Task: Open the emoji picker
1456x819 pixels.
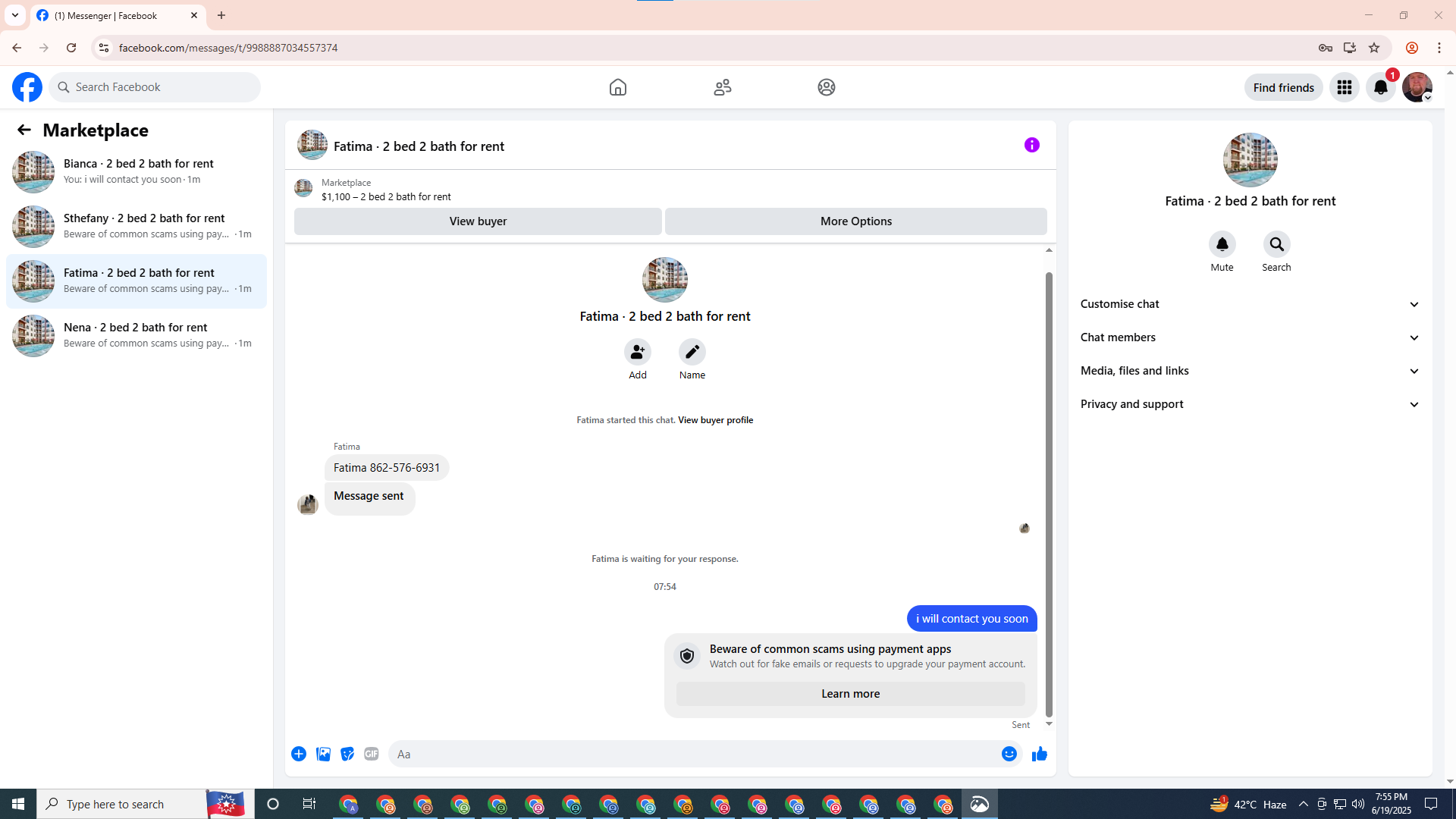Action: (1009, 754)
